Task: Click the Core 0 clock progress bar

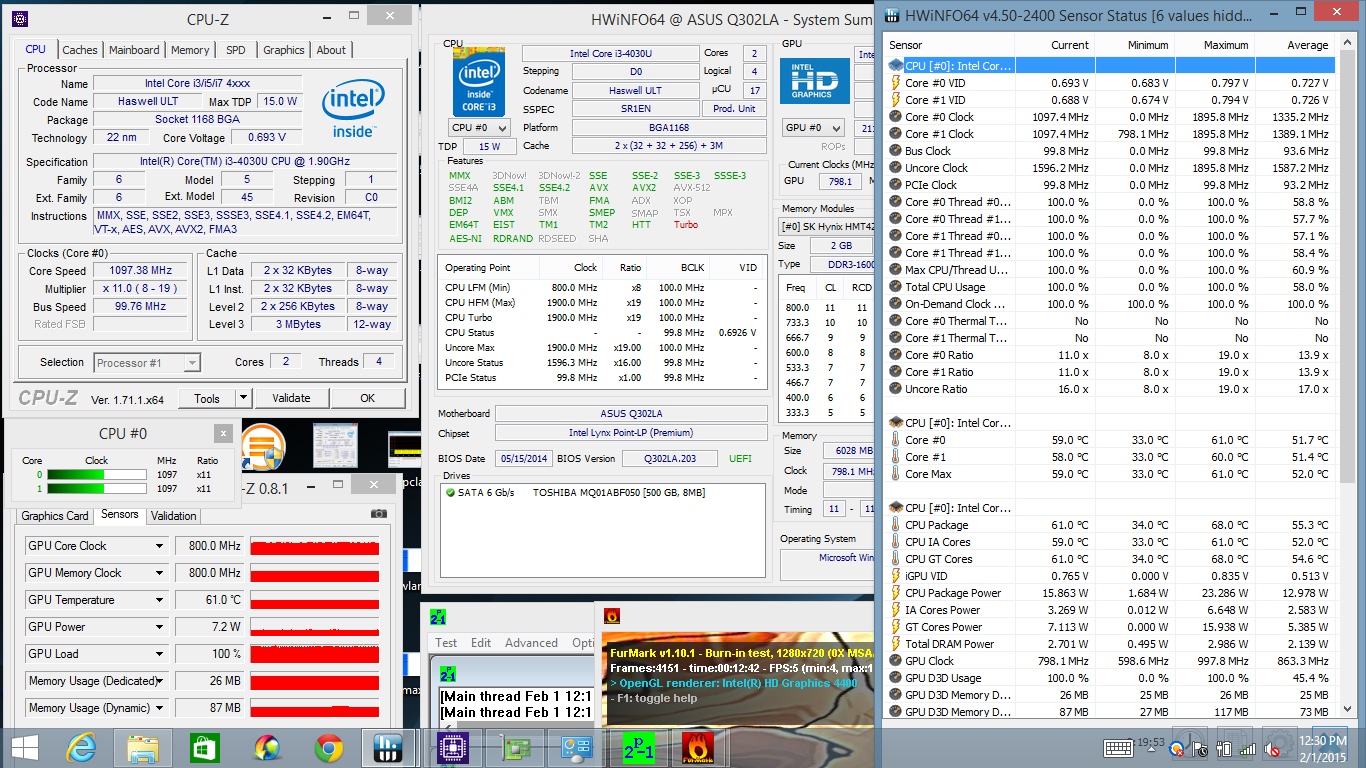Action: 97,475
